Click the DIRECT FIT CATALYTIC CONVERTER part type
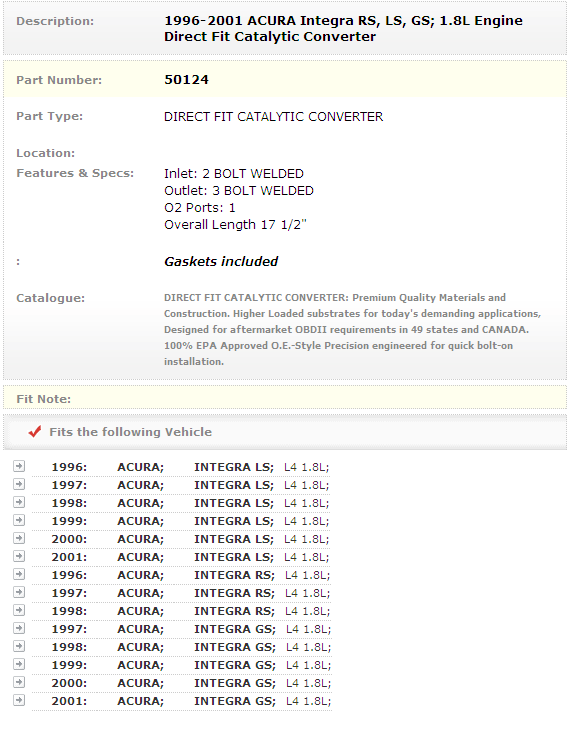 274,117
